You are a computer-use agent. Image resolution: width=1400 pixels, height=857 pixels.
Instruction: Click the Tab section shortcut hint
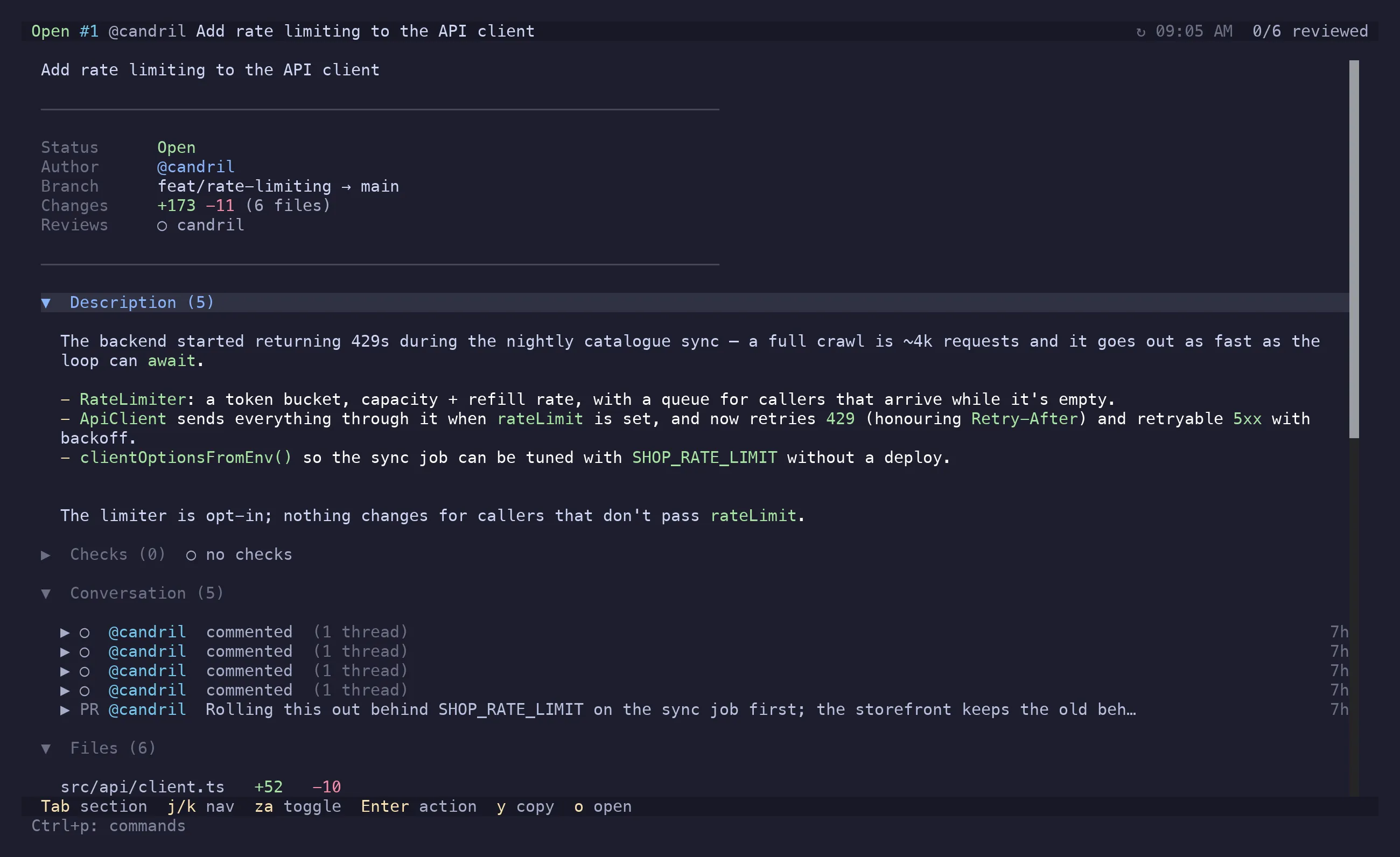tap(94, 806)
